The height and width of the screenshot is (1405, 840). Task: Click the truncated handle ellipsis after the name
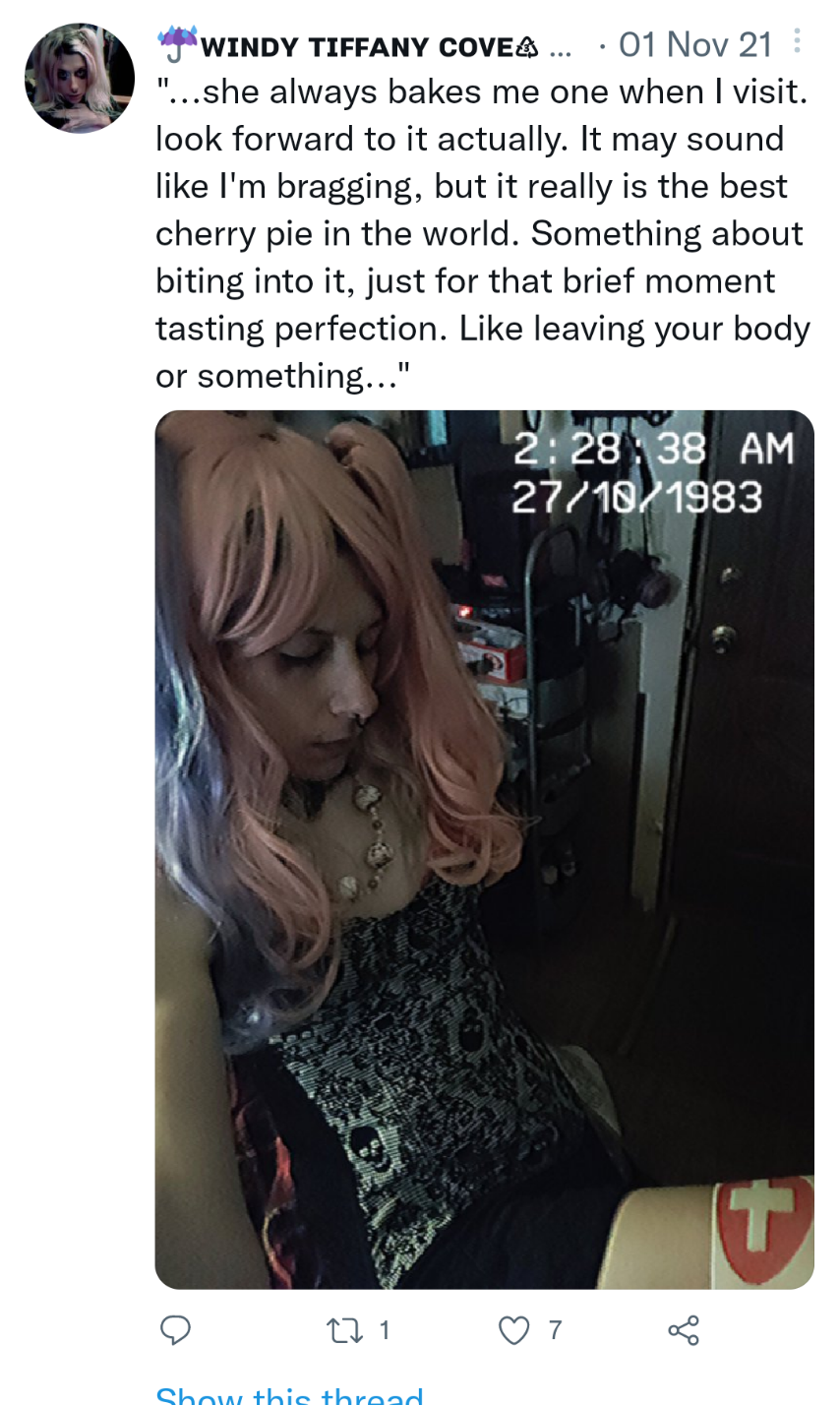coord(559,49)
